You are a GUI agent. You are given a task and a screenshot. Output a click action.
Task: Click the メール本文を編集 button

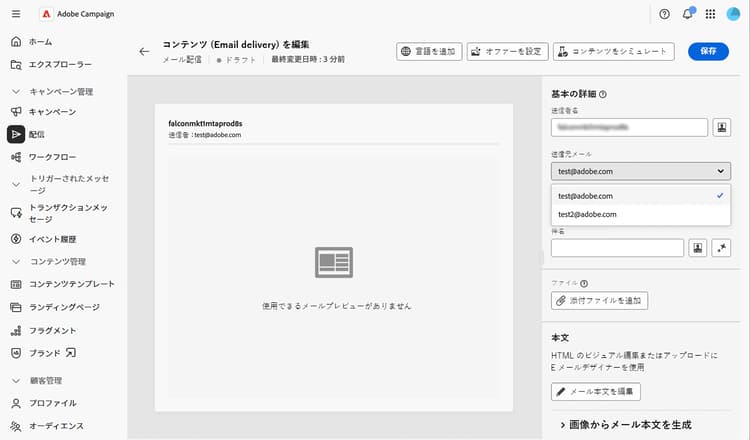596,392
